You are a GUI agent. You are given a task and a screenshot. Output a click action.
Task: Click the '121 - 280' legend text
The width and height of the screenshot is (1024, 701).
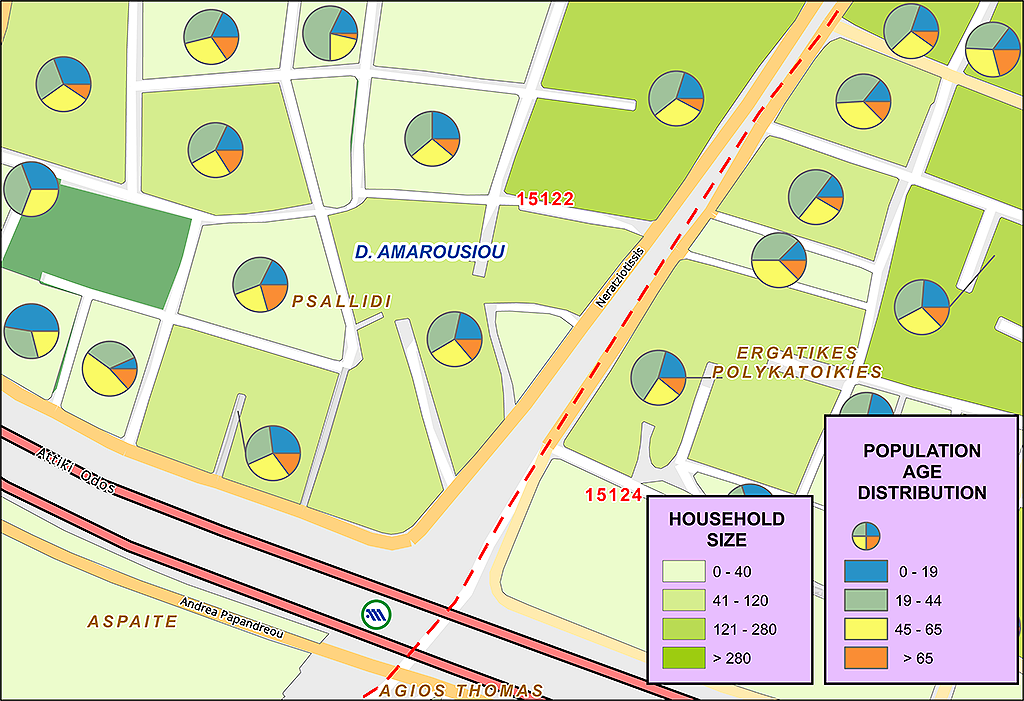[x=744, y=630]
